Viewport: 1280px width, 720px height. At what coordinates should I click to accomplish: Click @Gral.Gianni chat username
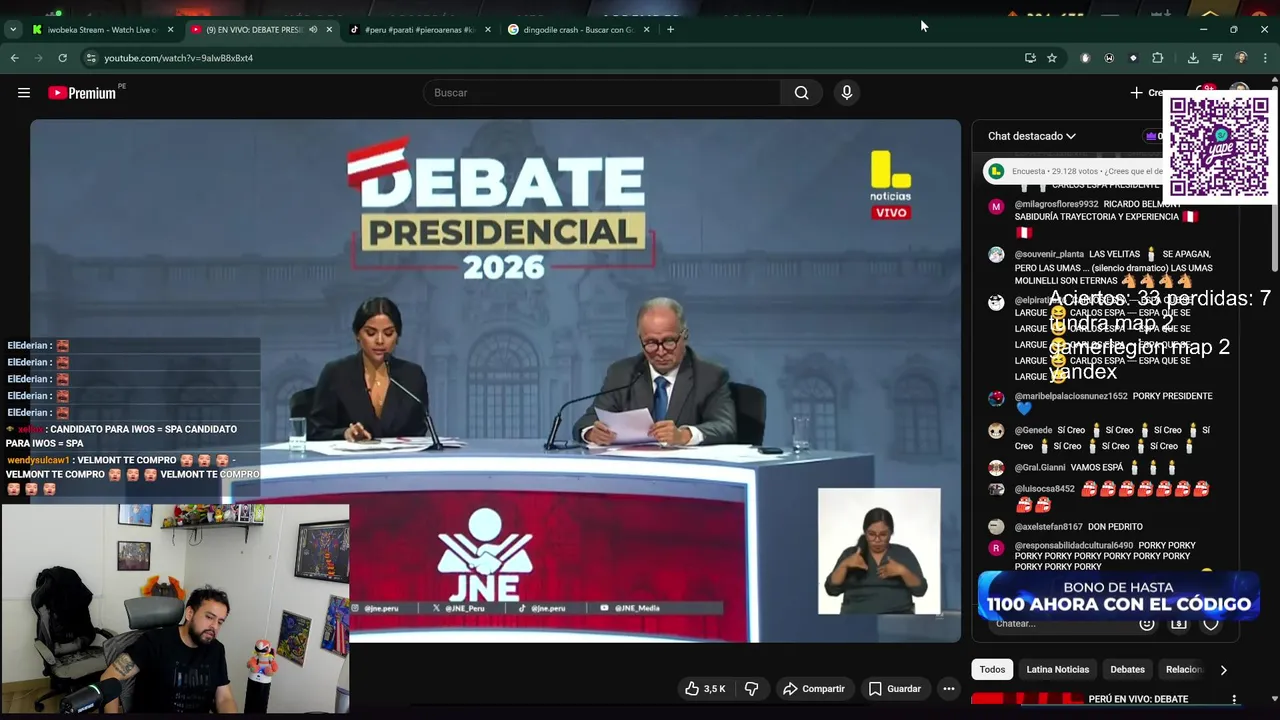tap(1040, 467)
